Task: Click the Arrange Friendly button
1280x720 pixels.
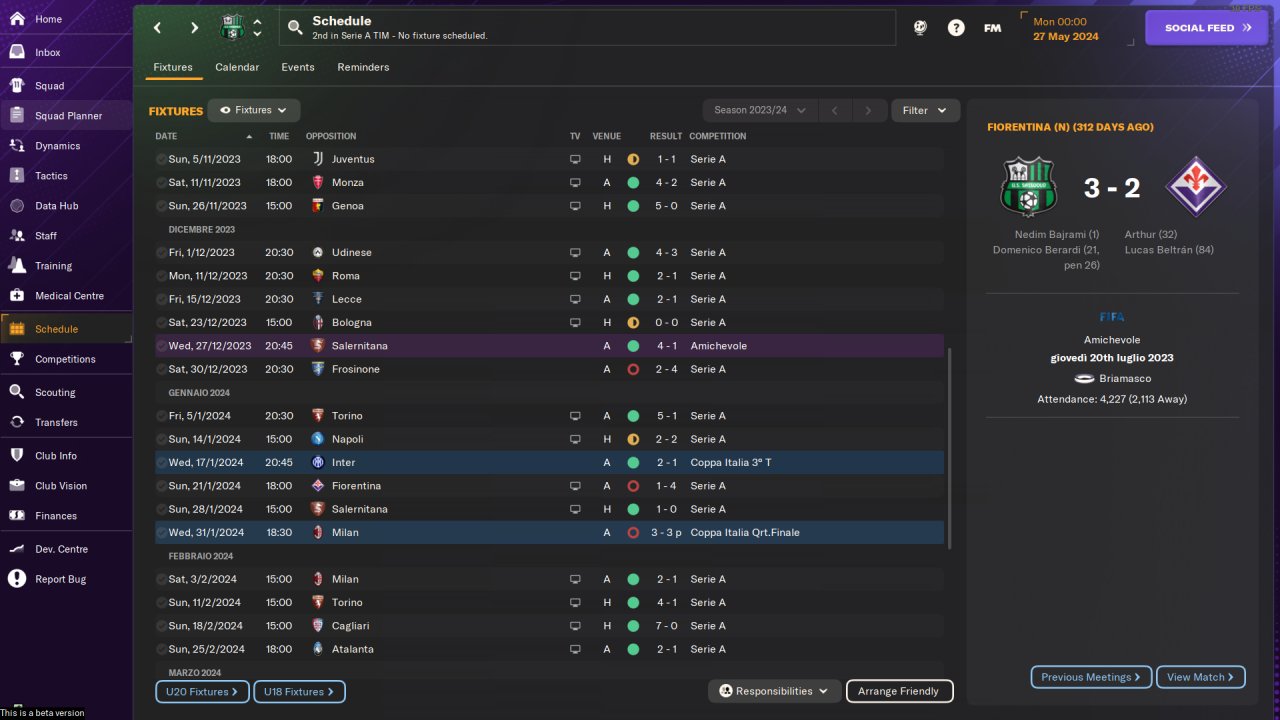Action: [x=899, y=691]
